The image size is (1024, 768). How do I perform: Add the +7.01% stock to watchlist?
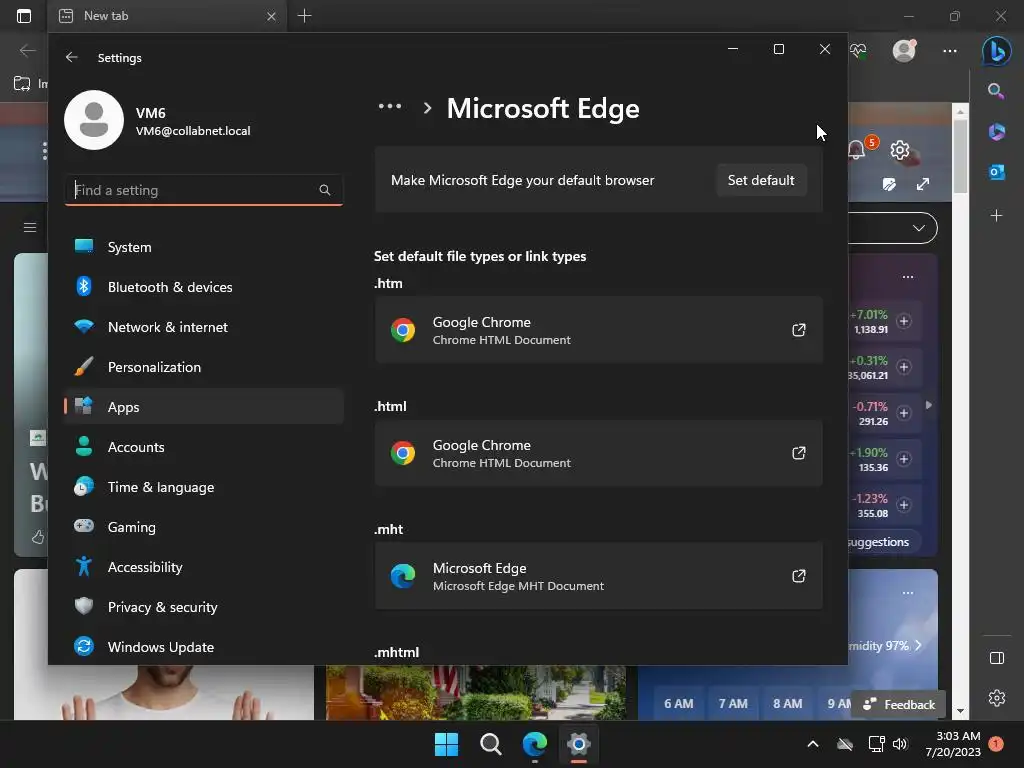904,321
